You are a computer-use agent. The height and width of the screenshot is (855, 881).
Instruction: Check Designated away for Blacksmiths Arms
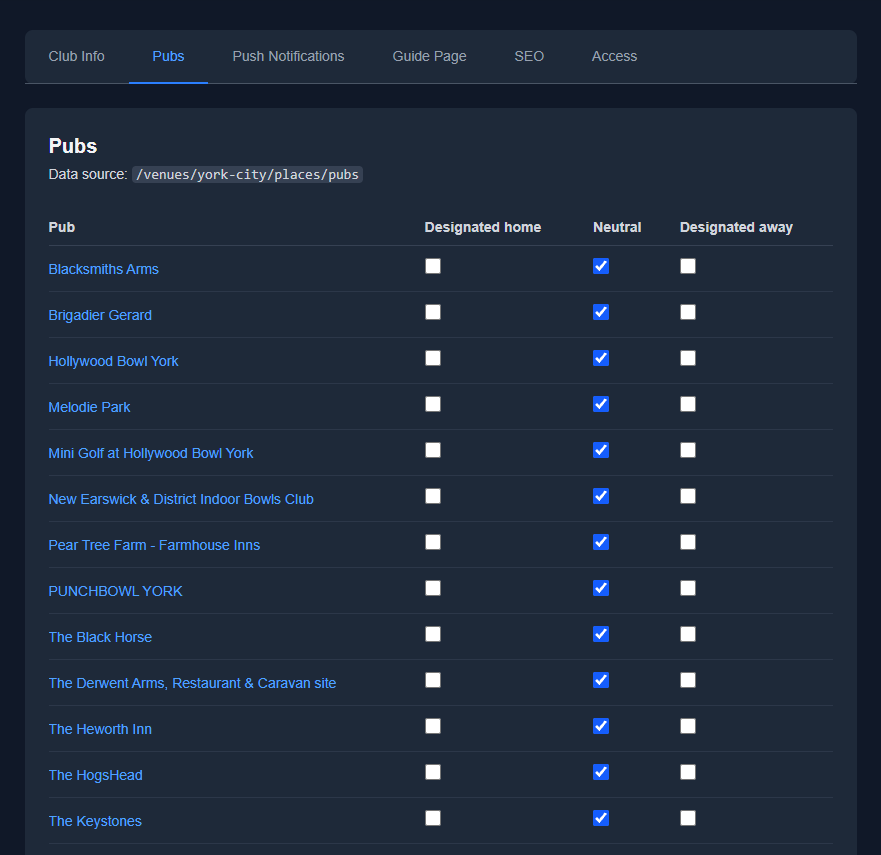688,266
